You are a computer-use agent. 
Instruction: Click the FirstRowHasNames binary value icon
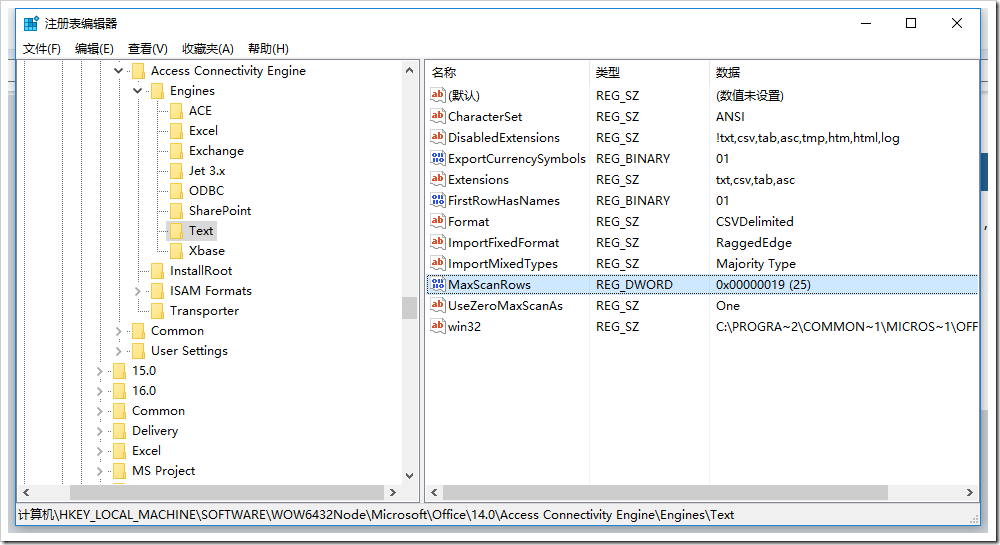(x=438, y=200)
